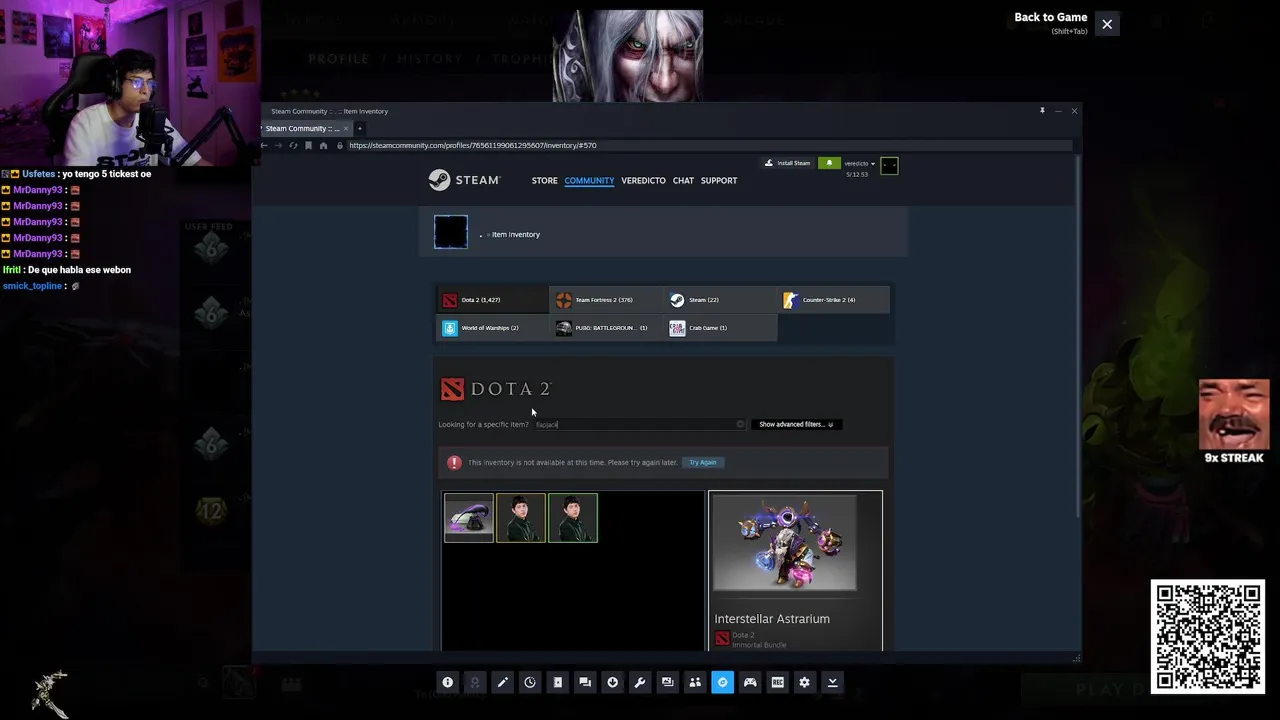Open the discussions chat-bubbles icon in overlay toolbar
The width and height of the screenshot is (1280, 720).
(585, 682)
